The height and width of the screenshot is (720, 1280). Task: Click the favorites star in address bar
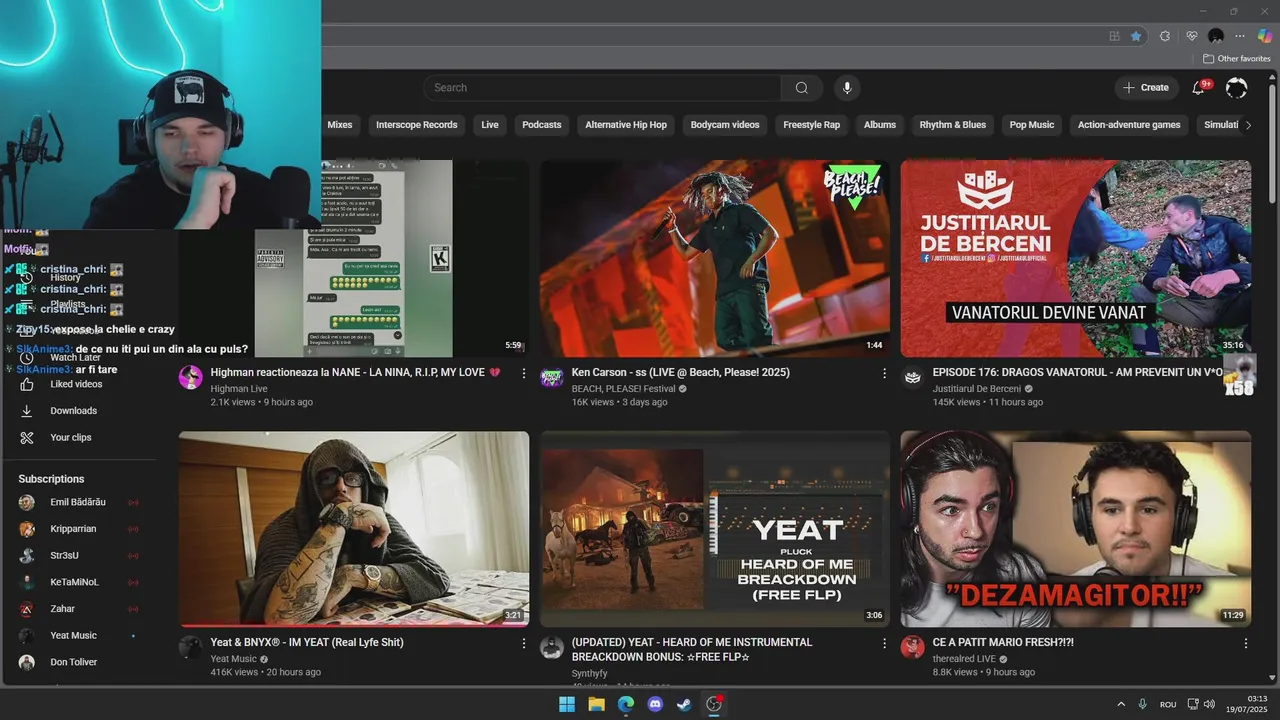pyautogui.click(x=1136, y=36)
